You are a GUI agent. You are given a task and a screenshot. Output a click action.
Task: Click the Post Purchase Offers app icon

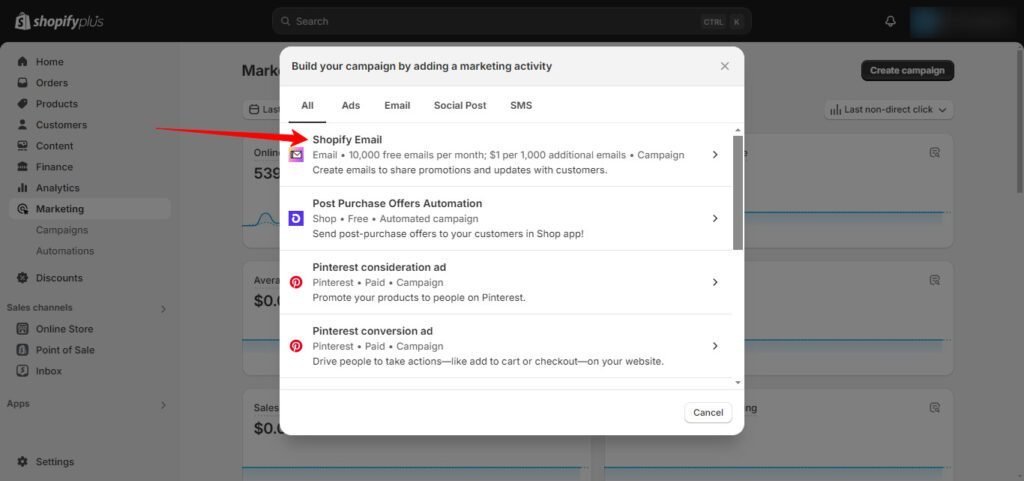[x=296, y=219]
